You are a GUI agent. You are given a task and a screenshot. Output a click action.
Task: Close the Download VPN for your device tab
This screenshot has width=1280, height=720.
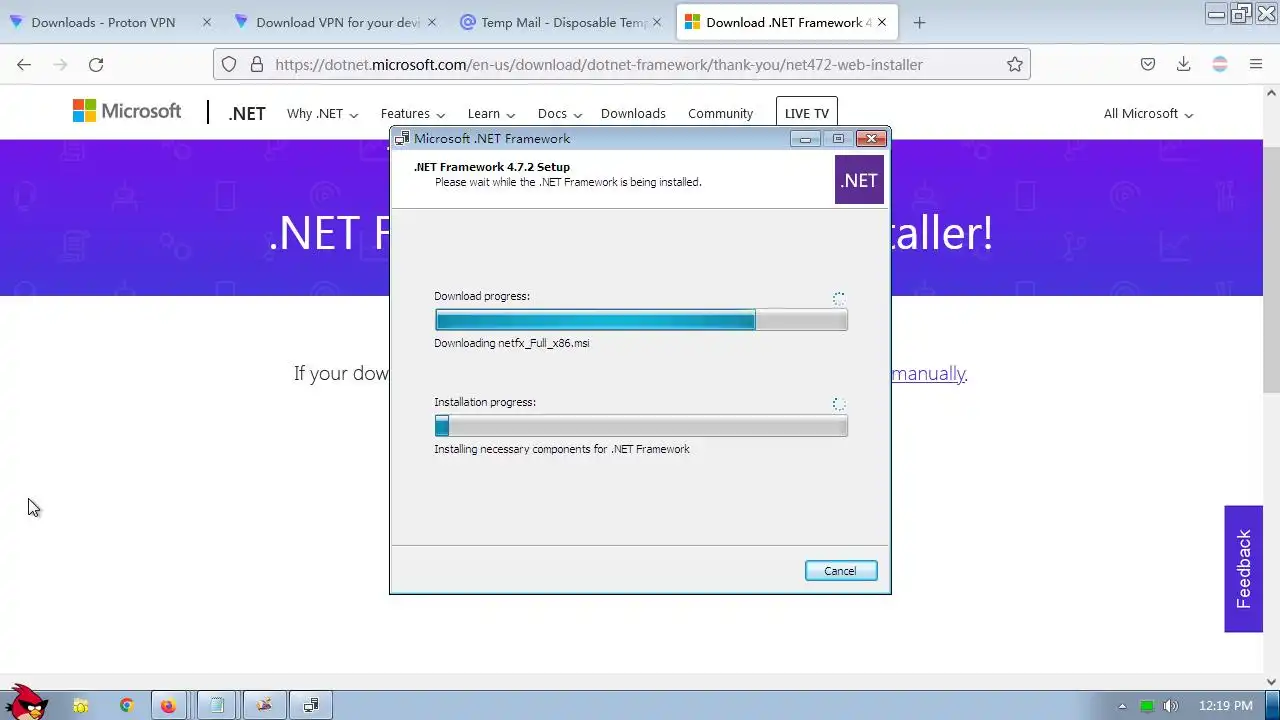pos(432,22)
